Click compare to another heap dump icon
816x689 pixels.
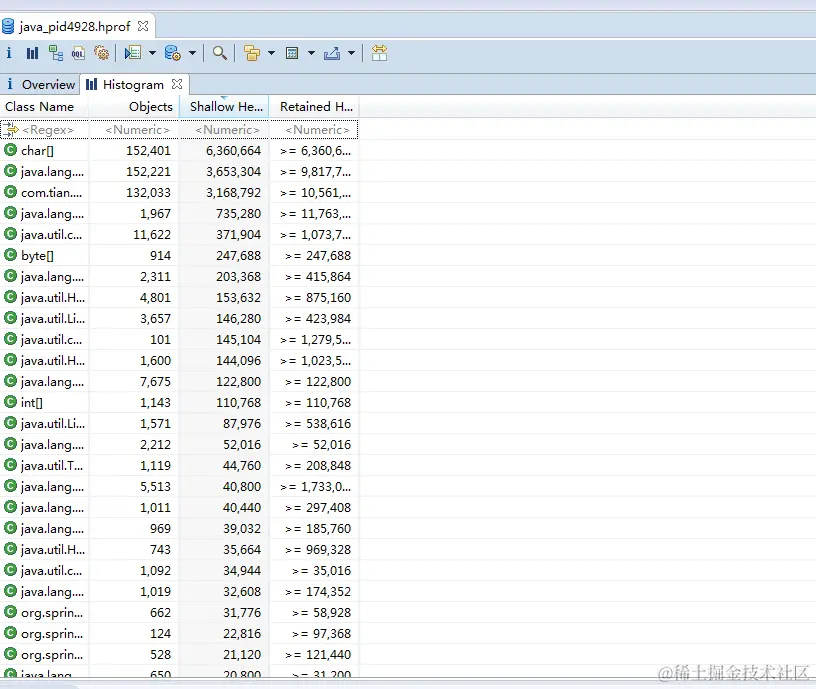(x=379, y=53)
